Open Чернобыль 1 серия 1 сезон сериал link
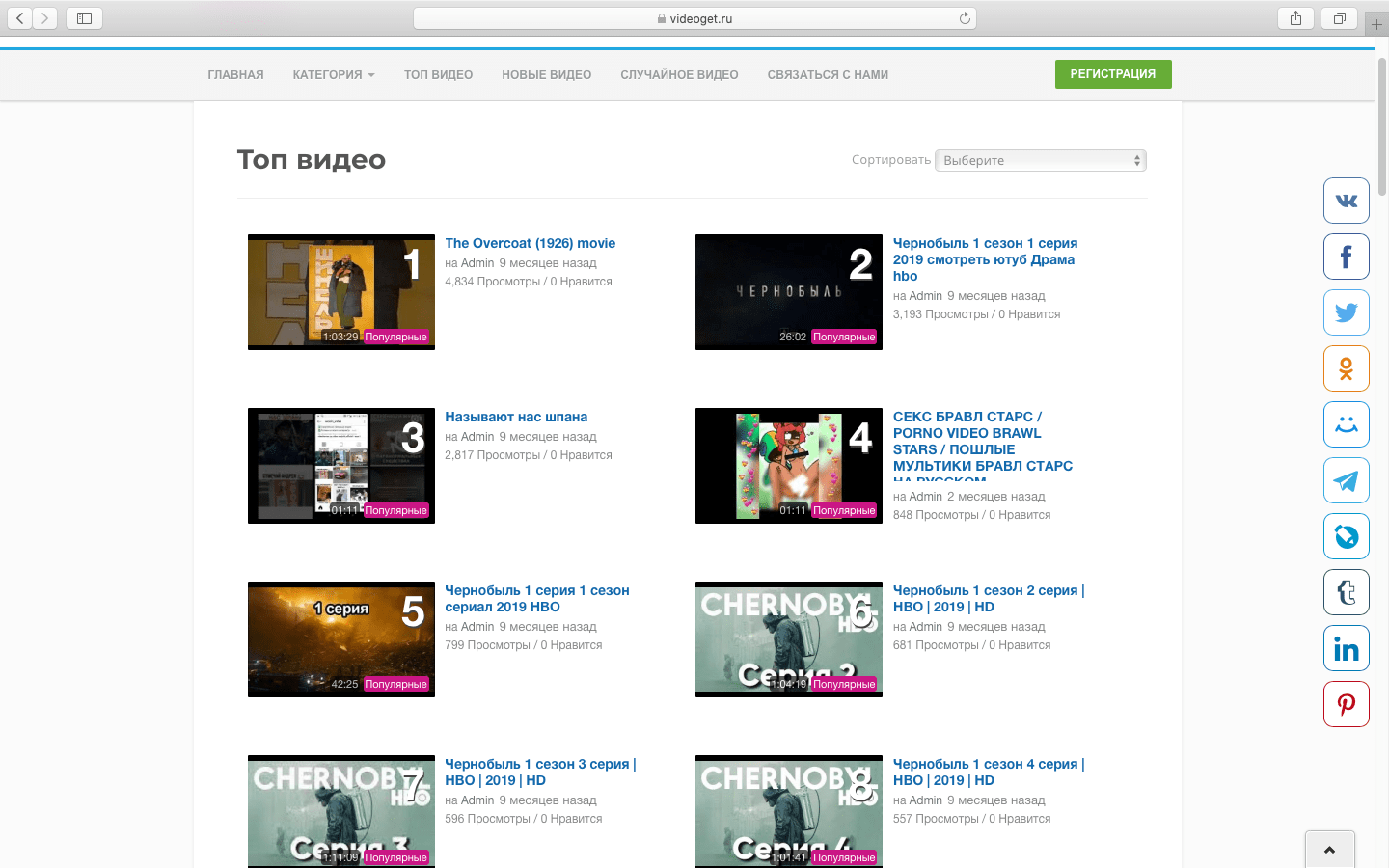 (537, 598)
